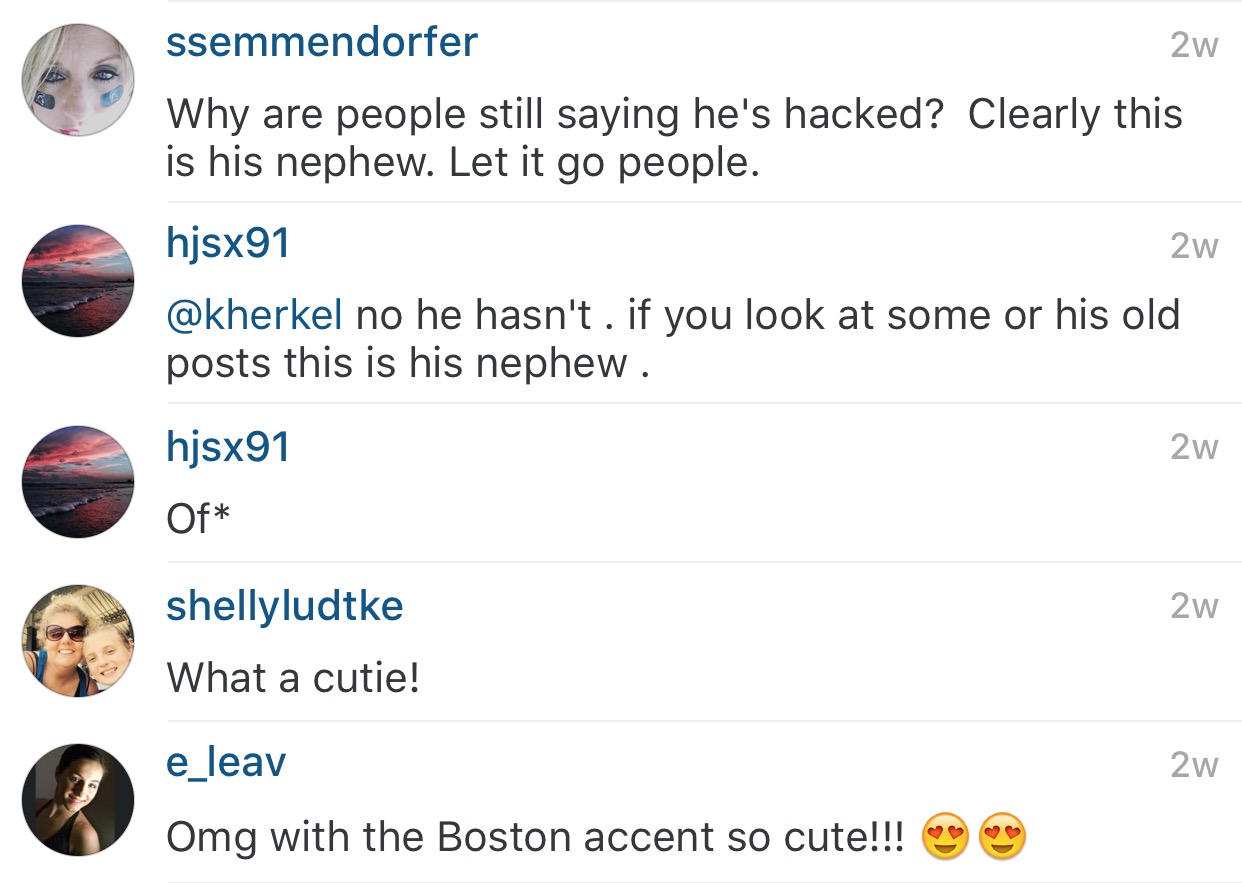Viewport: 1242px width, 883px height.
Task: Tap the sunset avatar beside the @kherkel reply
Action: point(78,281)
